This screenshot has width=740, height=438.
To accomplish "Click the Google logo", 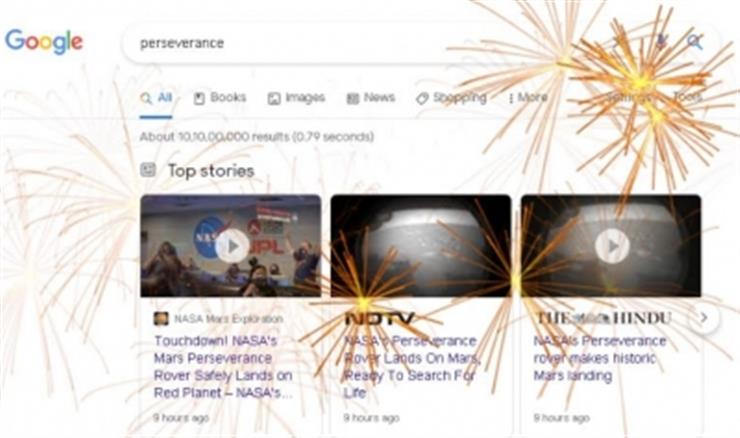I will [44, 42].
